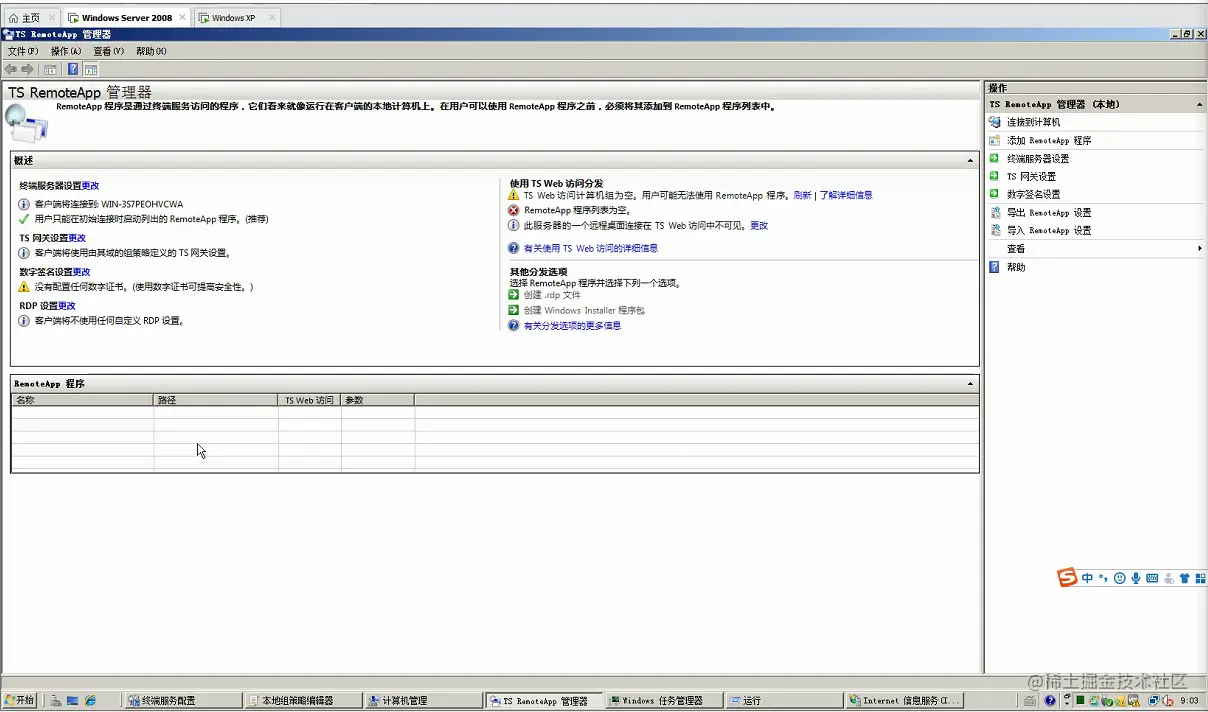The height and width of the screenshot is (712, 1208).
Task: Click the soft keyboard icon in IME bar
Action: point(1152,578)
